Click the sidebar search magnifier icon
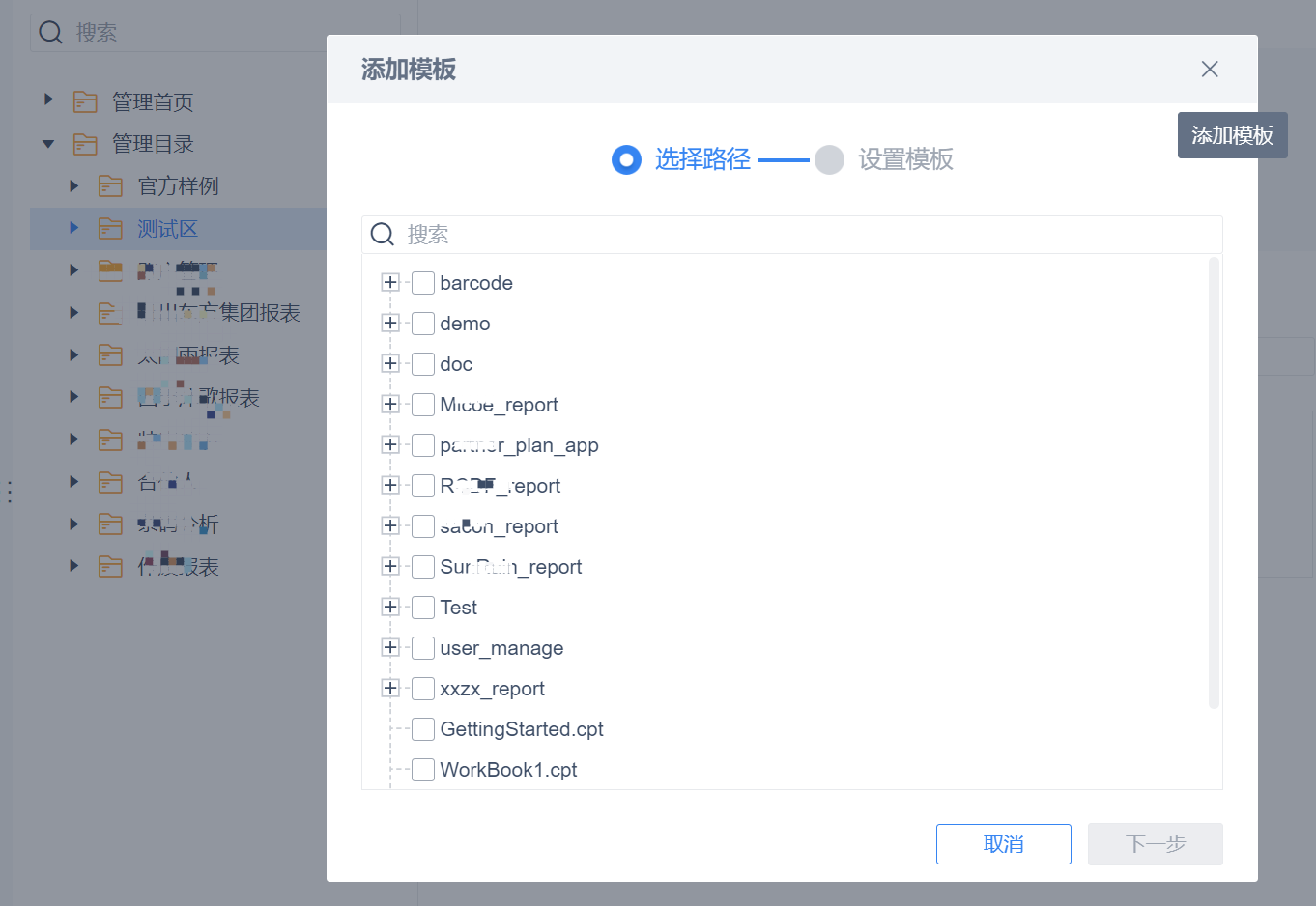The height and width of the screenshot is (906, 1316). (x=50, y=33)
